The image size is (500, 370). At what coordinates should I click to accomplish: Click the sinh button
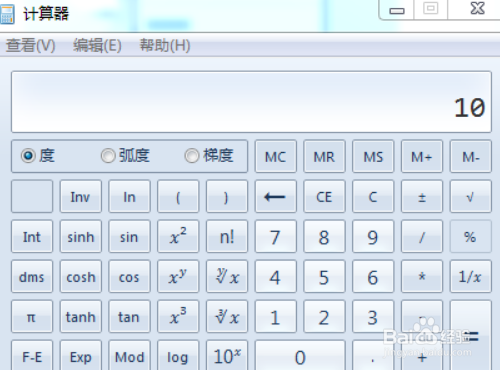81,237
